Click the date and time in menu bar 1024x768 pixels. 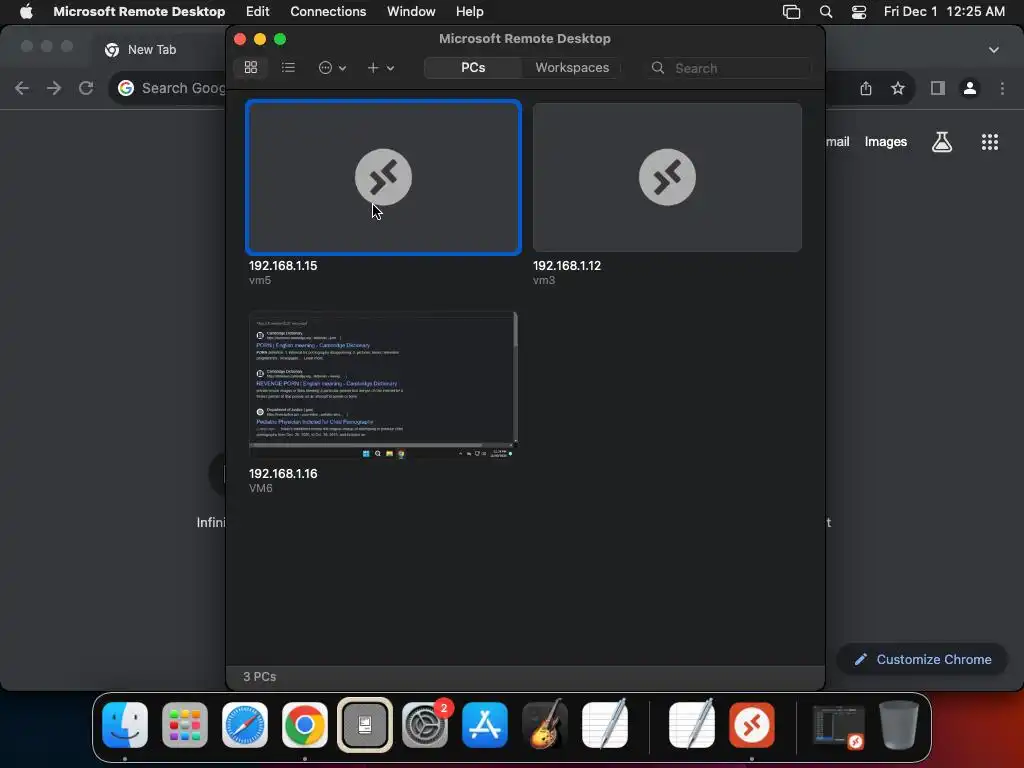coord(944,11)
